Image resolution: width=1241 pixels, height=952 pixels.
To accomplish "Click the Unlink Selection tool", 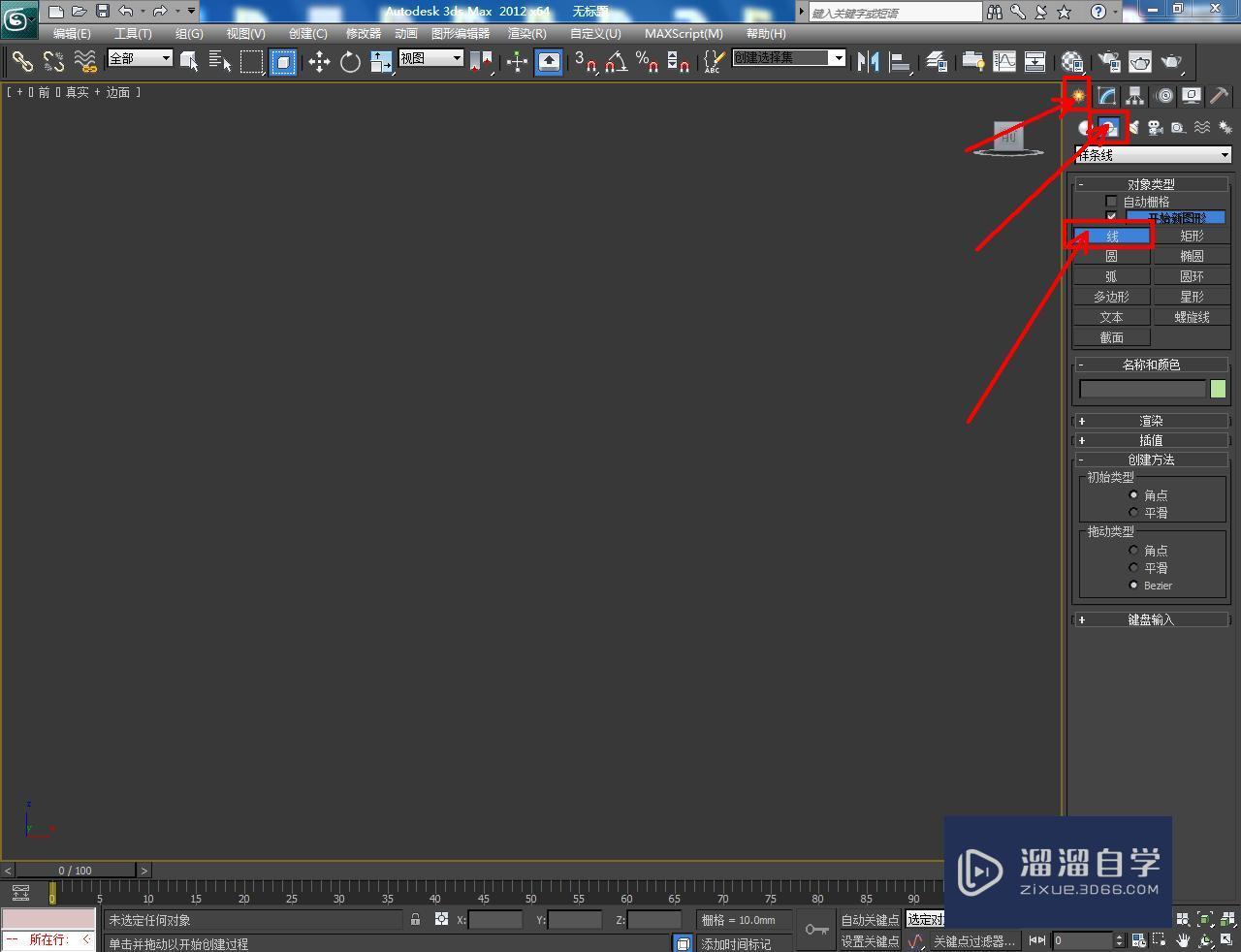I will point(53,62).
